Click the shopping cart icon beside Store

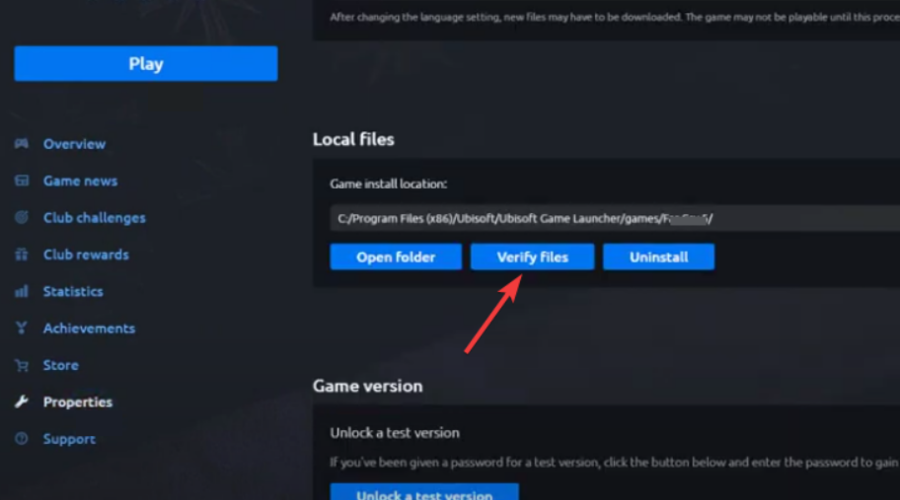tap(21, 365)
